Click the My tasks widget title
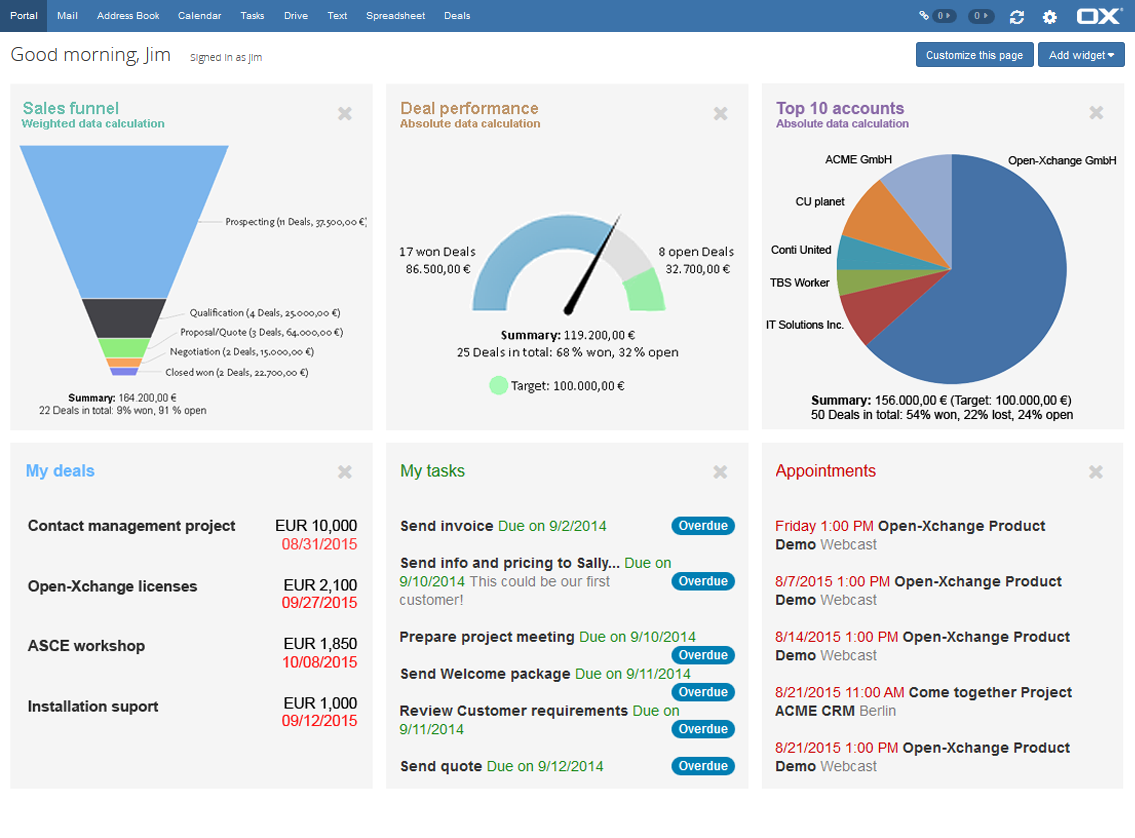 (x=432, y=471)
